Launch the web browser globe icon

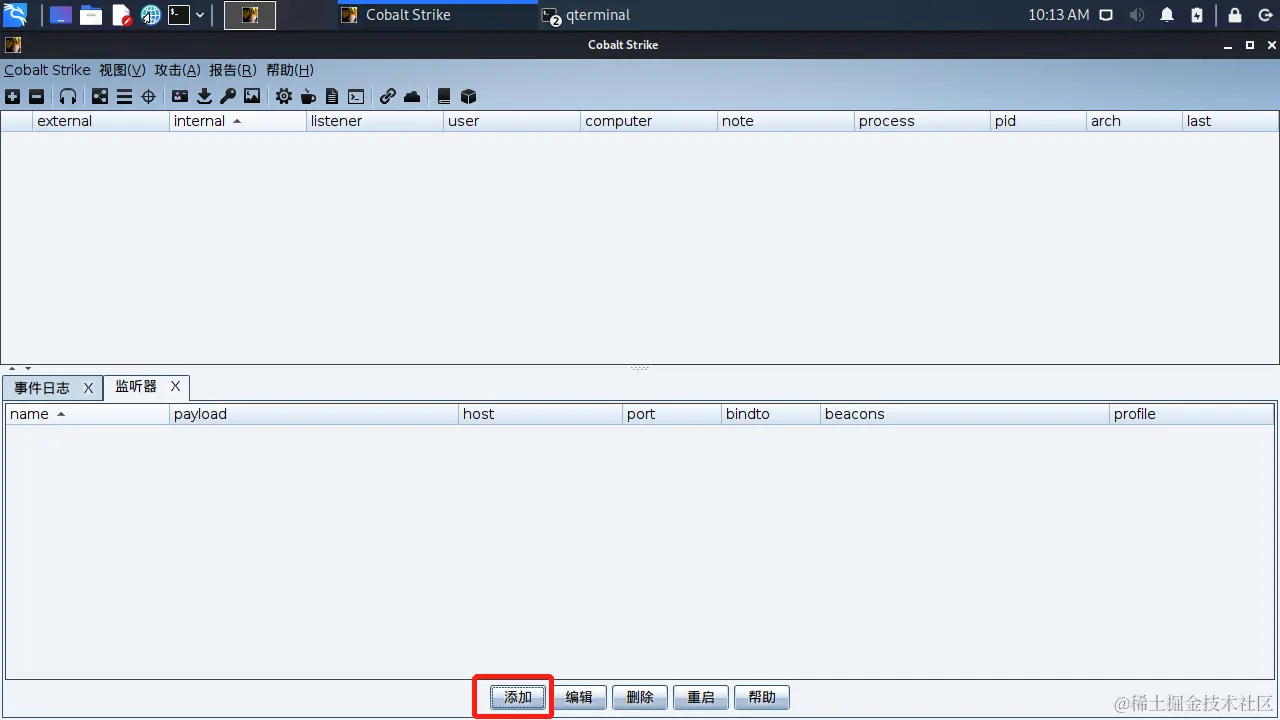click(151, 15)
